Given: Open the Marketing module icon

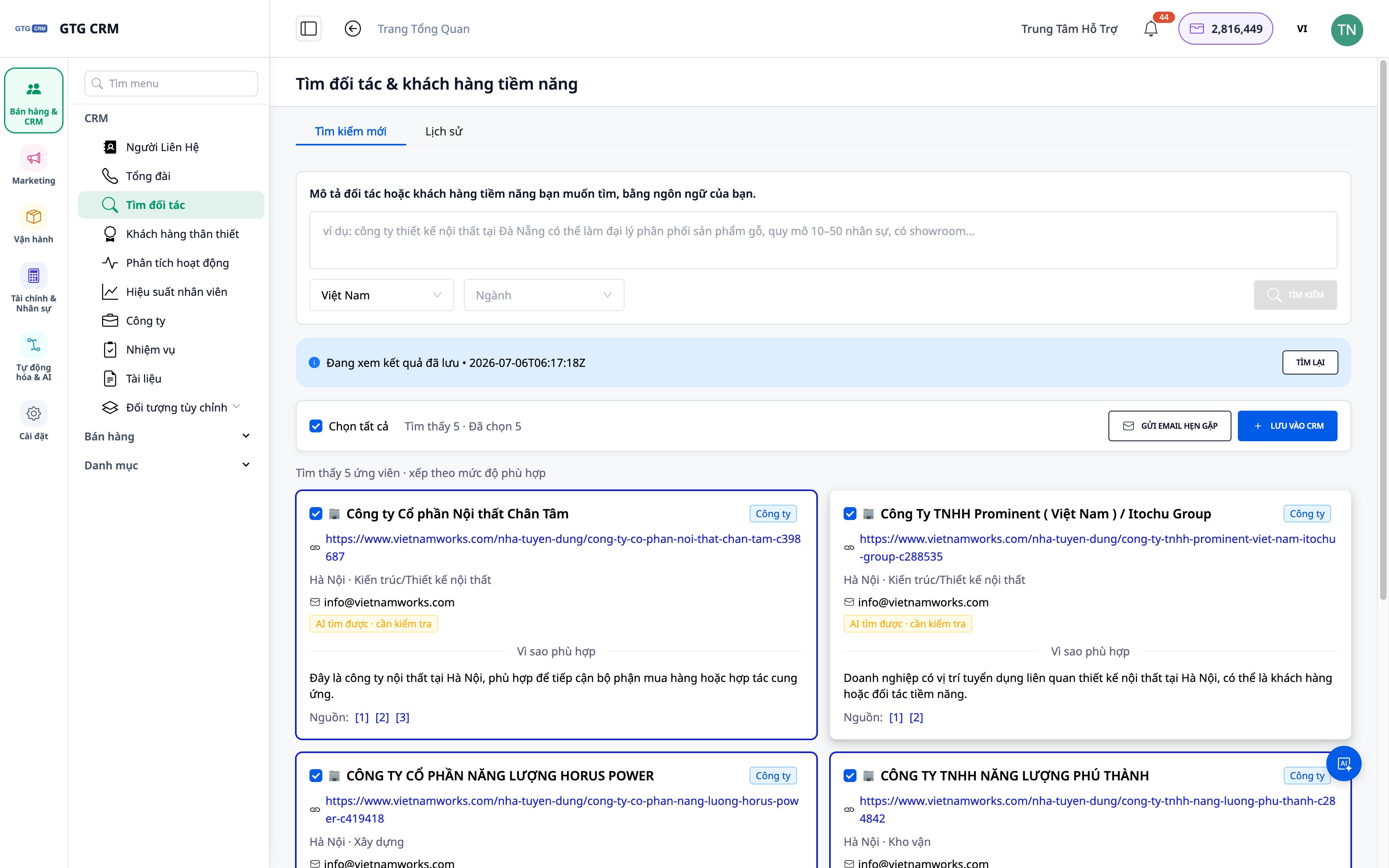Looking at the screenshot, I should (x=34, y=158).
